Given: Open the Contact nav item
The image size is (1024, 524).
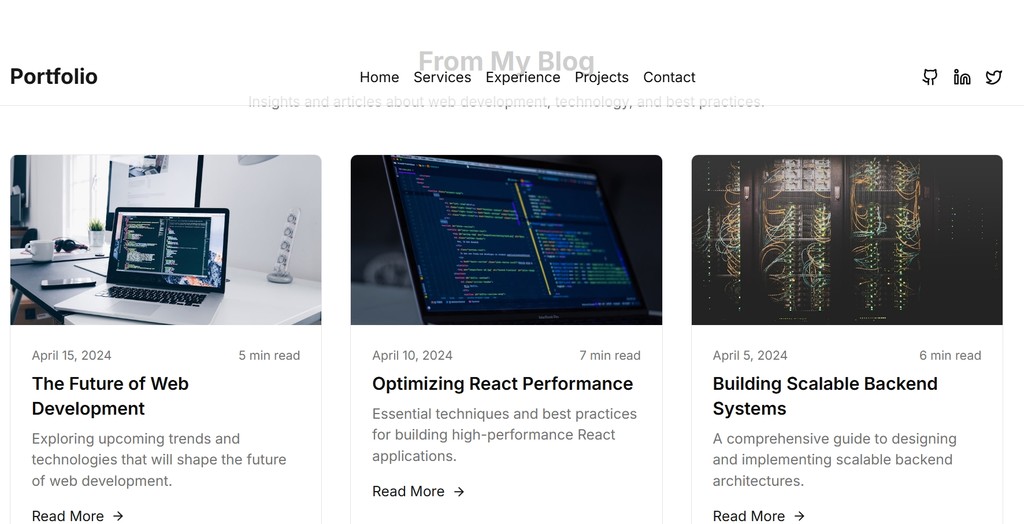Looking at the screenshot, I should pos(669,77).
